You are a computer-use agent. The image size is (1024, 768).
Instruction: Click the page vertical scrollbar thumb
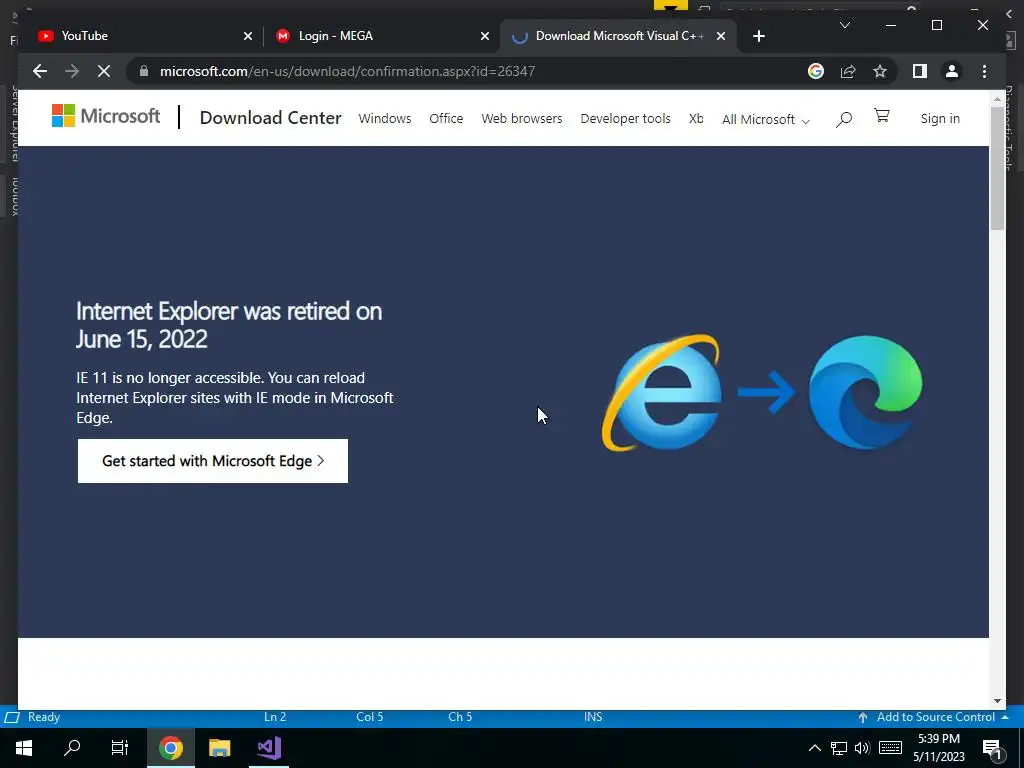click(x=997, y=168)
